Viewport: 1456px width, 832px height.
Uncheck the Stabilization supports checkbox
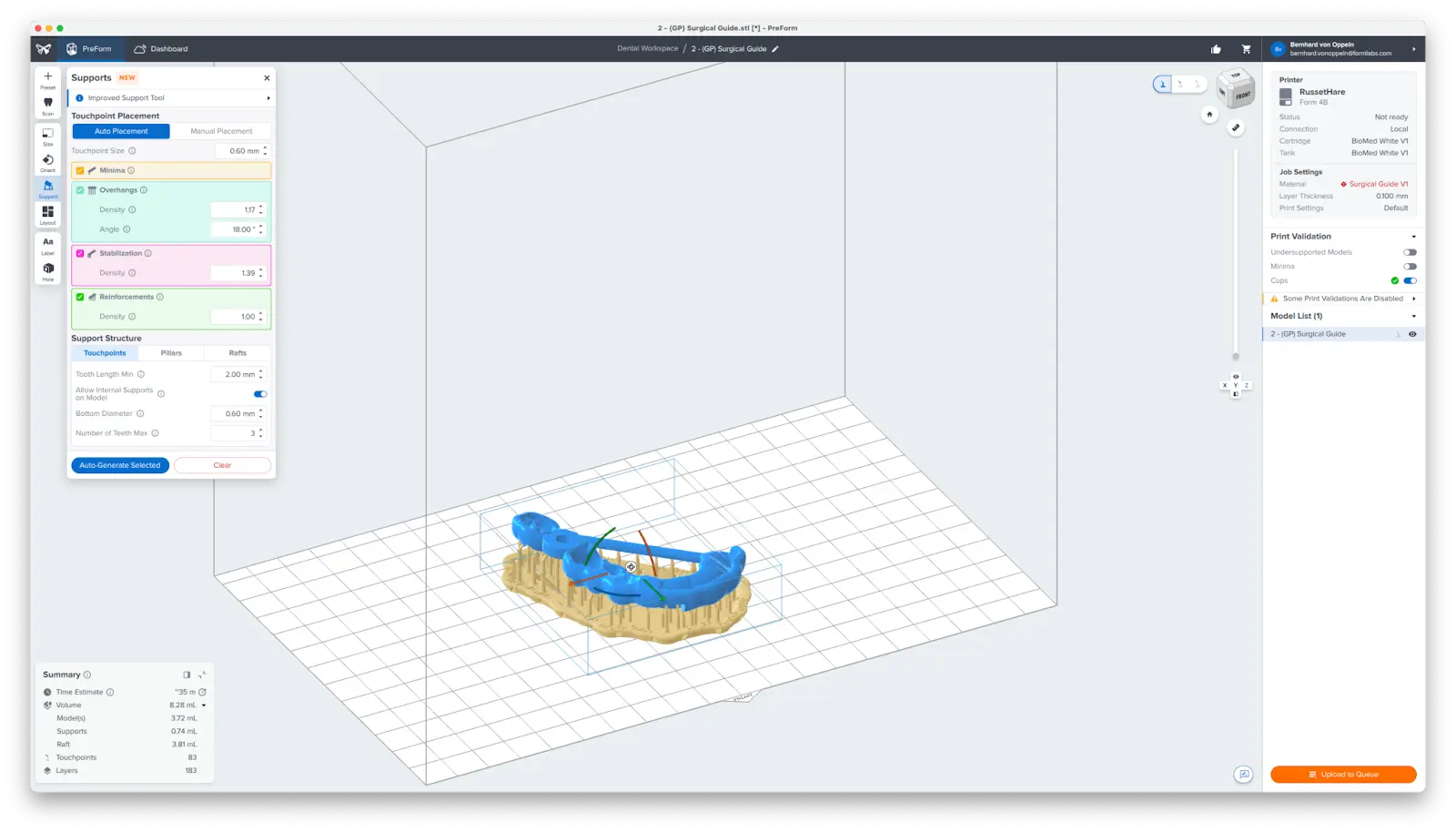coord(80,253)
